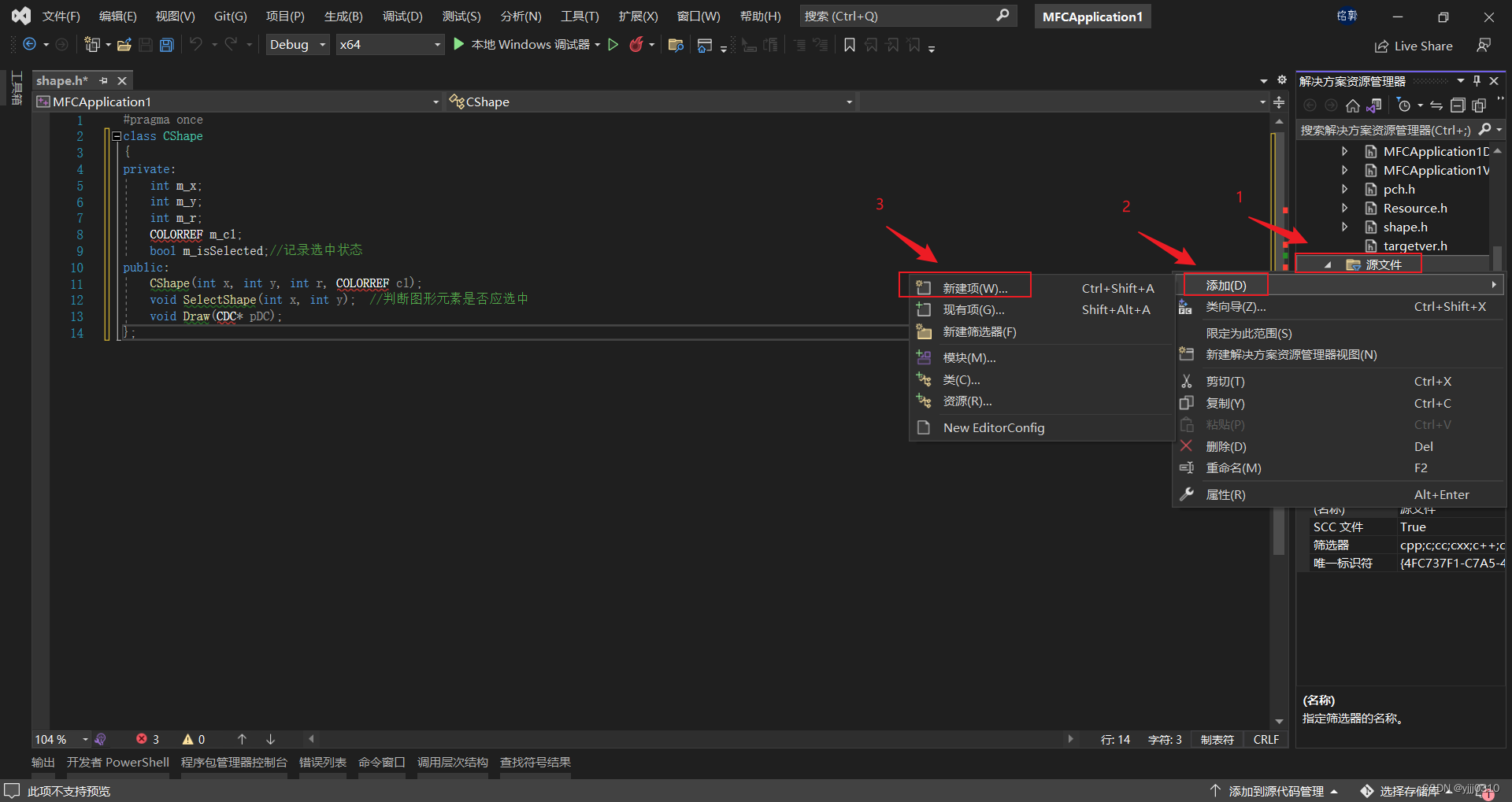Expand the shape.h tree node
Screen dimensions: 1512x802
pyautogui.click(x=1345, y=227)
